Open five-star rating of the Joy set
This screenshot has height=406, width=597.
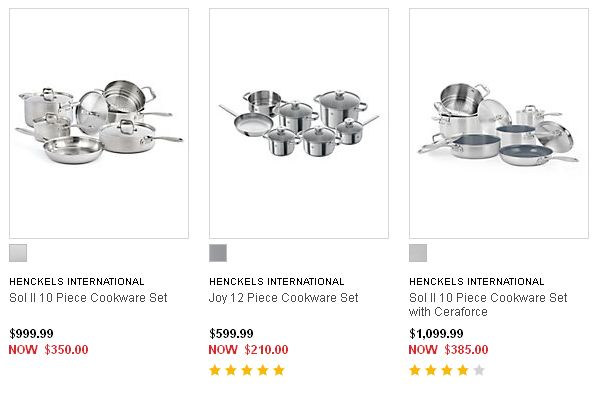point(247,370)
